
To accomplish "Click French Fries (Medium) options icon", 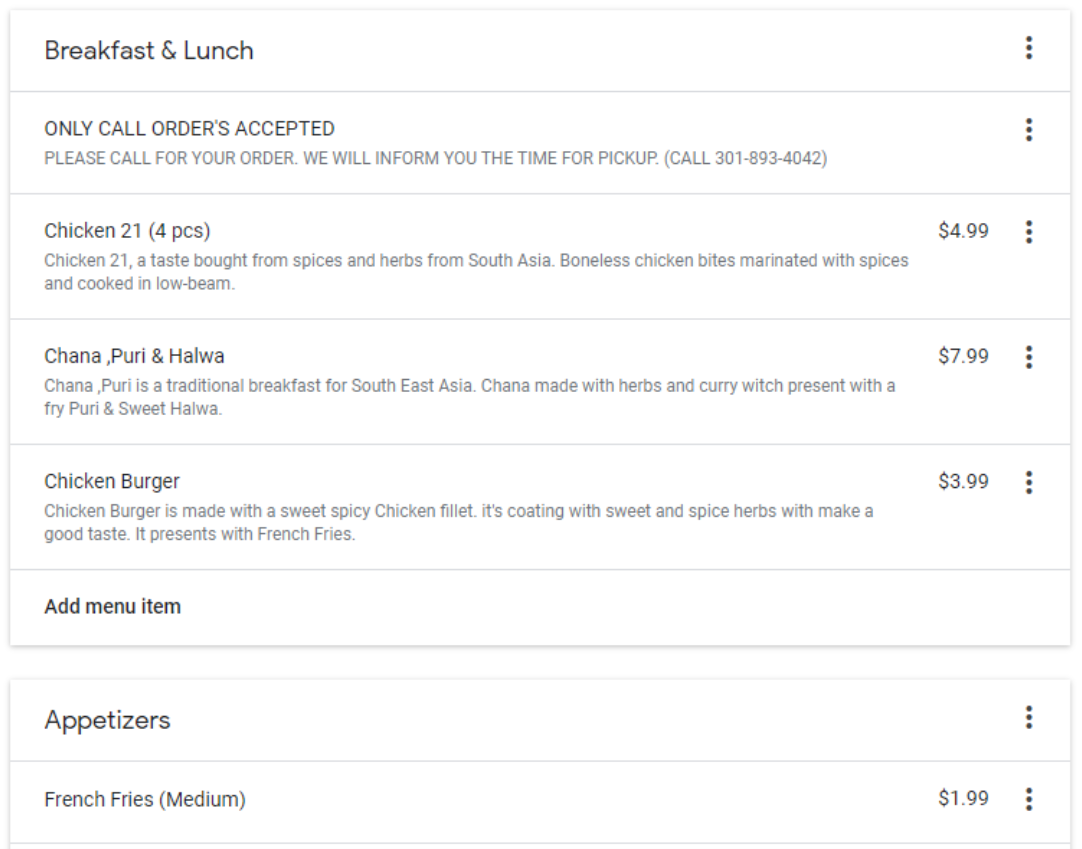I will click(1028, 799).
